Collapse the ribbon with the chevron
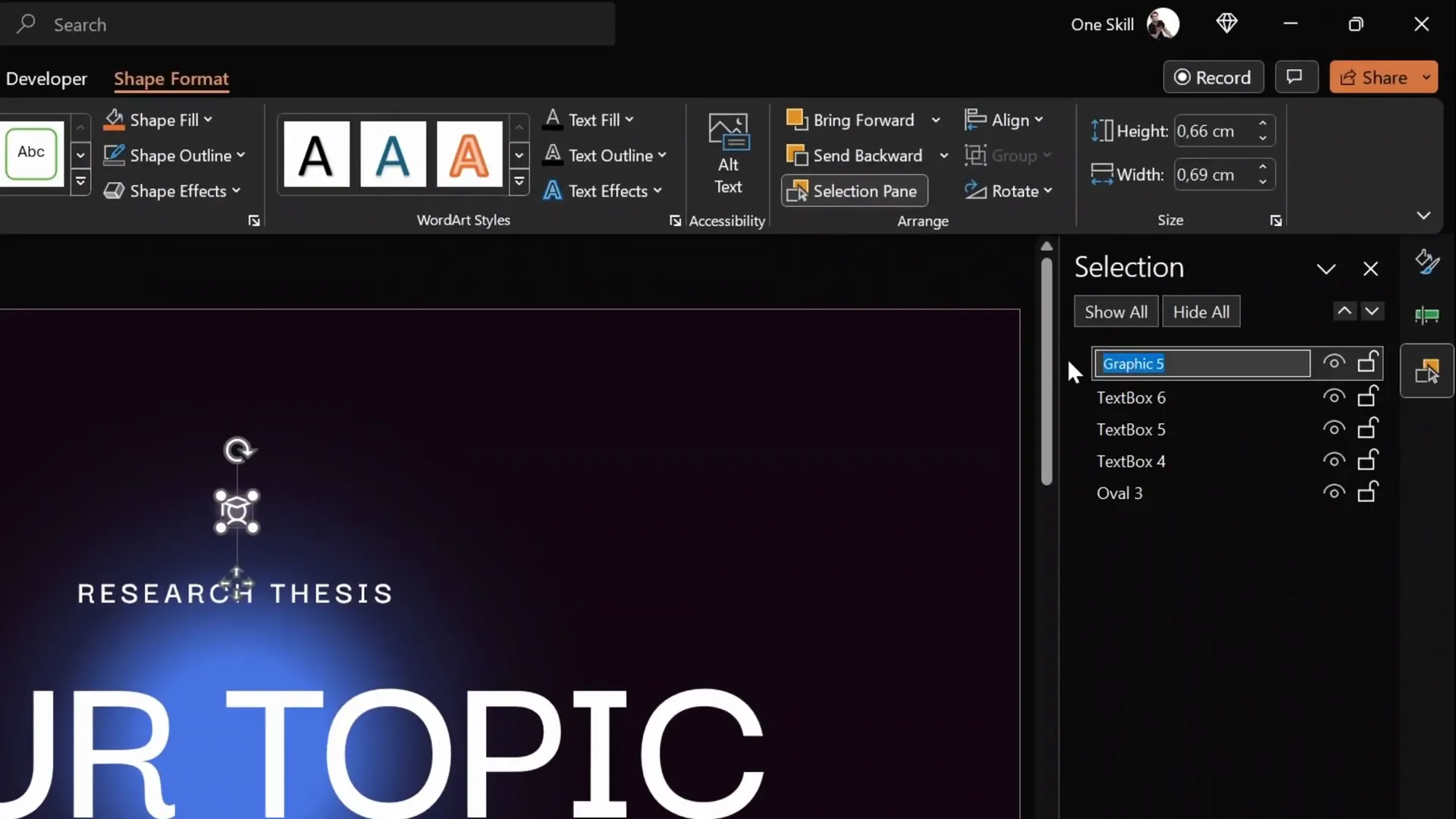This screenshot has height=819, width=1456. [x=1423, y=216]
